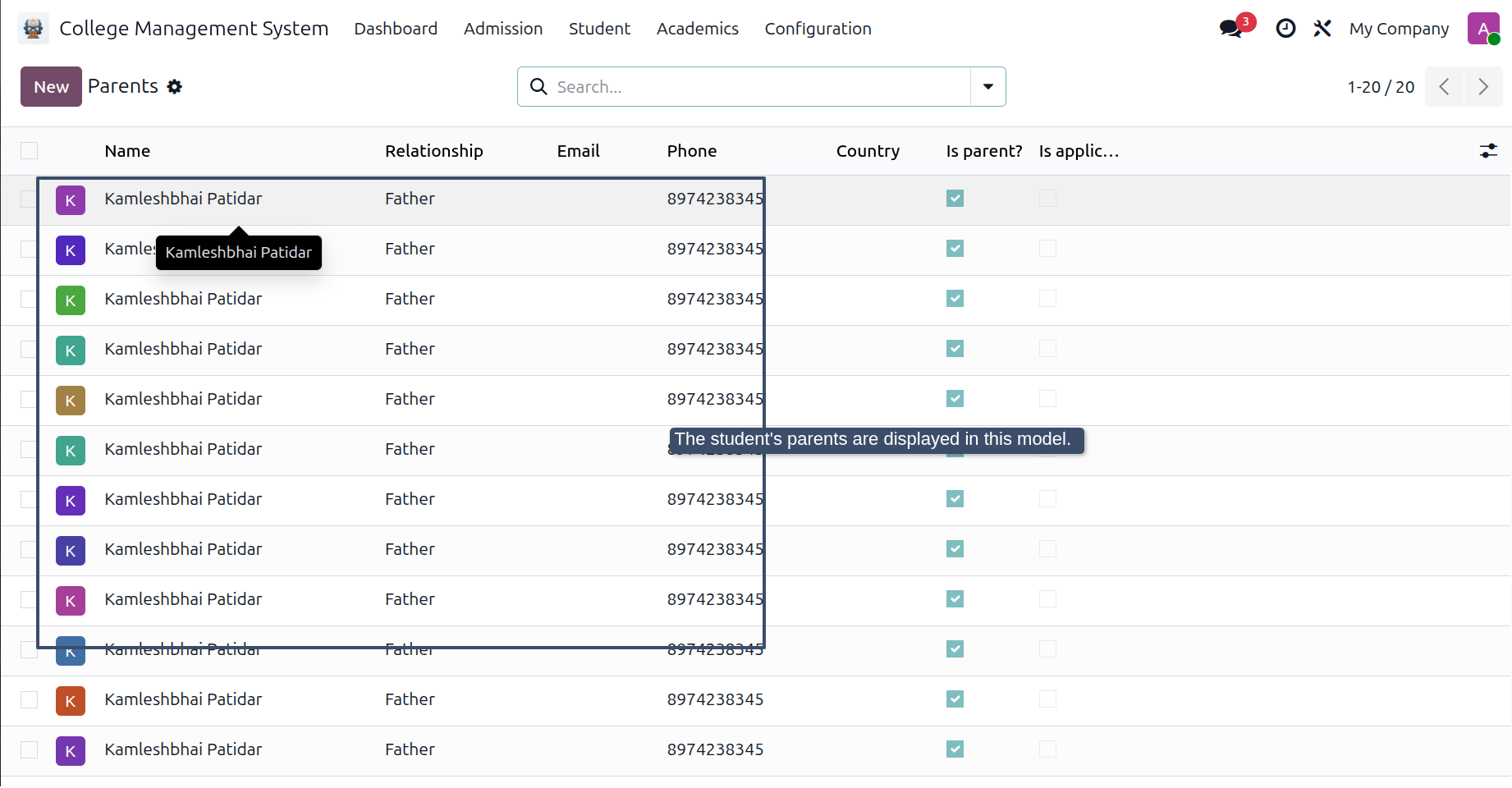The height and width of the screenshot is (788, 1512).
Task: Open the Academics menu
Action: coord(698,29)
